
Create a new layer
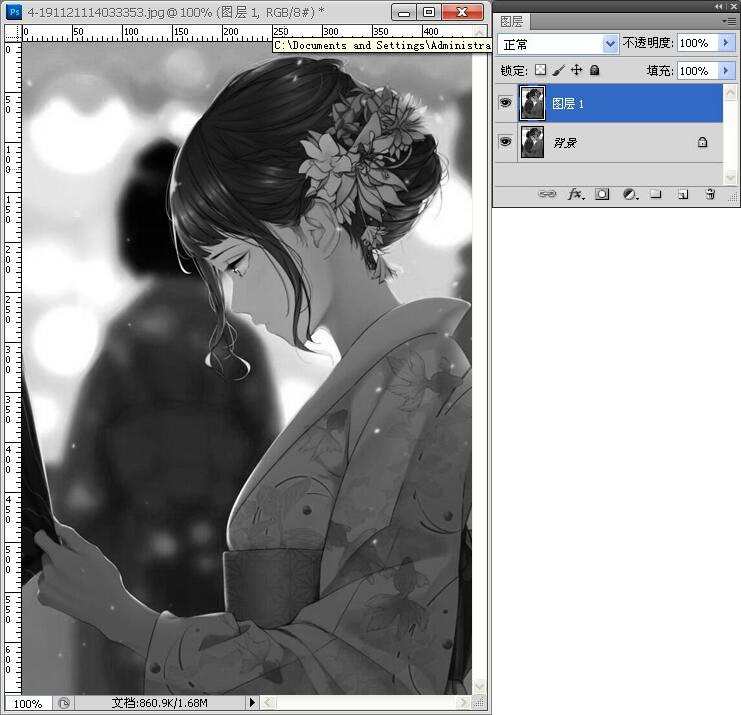pos(683,194)
